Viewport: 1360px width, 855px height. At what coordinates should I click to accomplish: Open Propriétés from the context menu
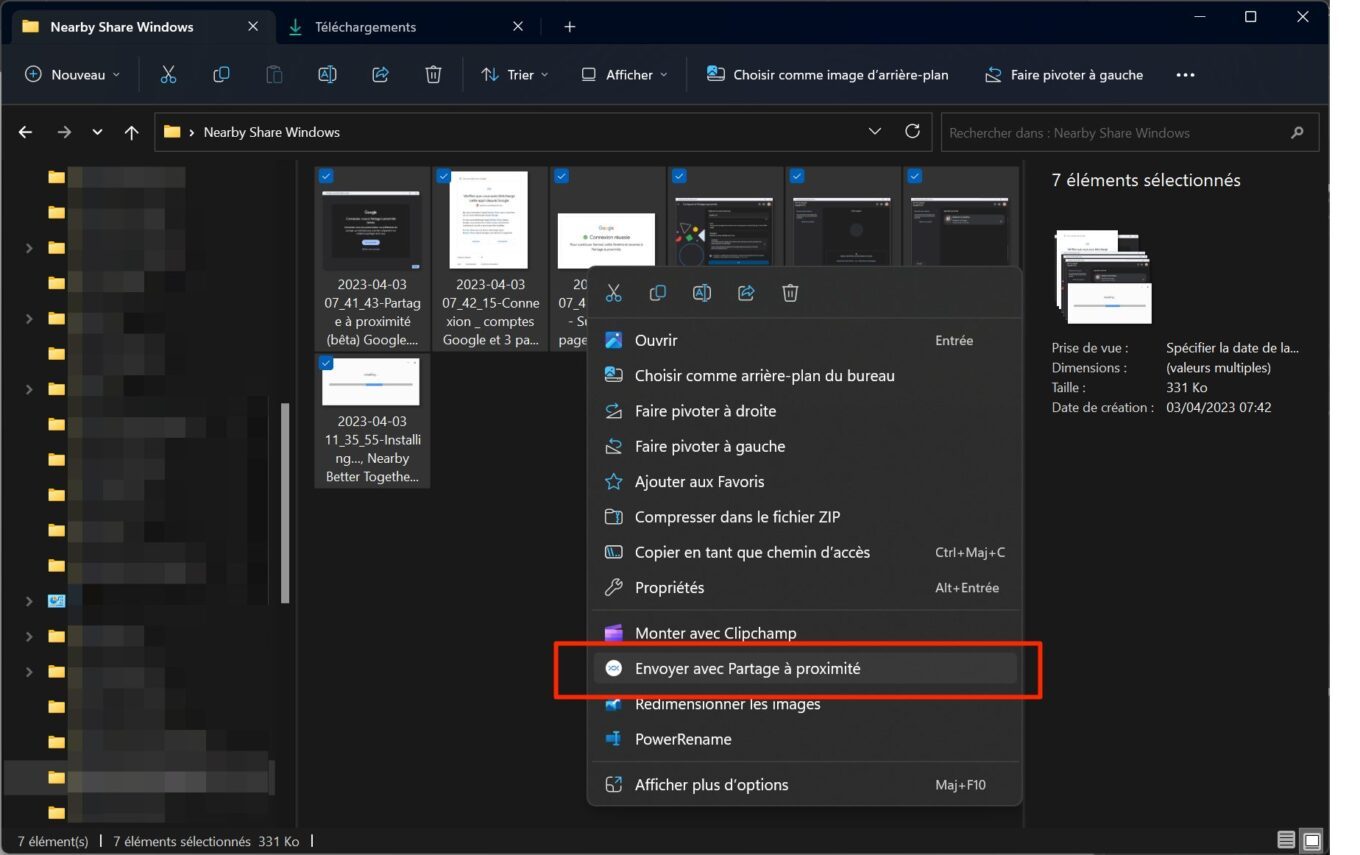(x=804, y=587)
